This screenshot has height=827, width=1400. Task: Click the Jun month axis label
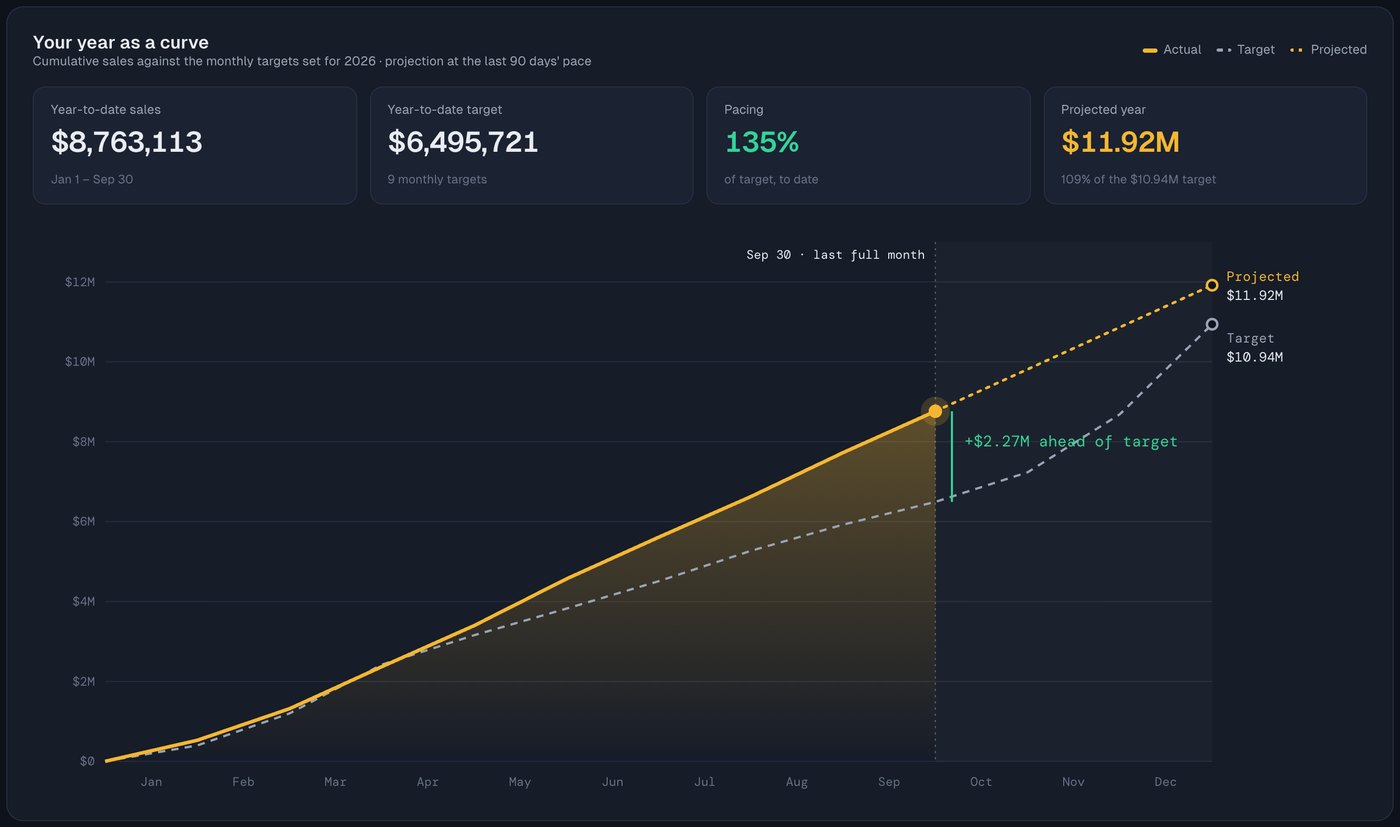click(612, 782)
